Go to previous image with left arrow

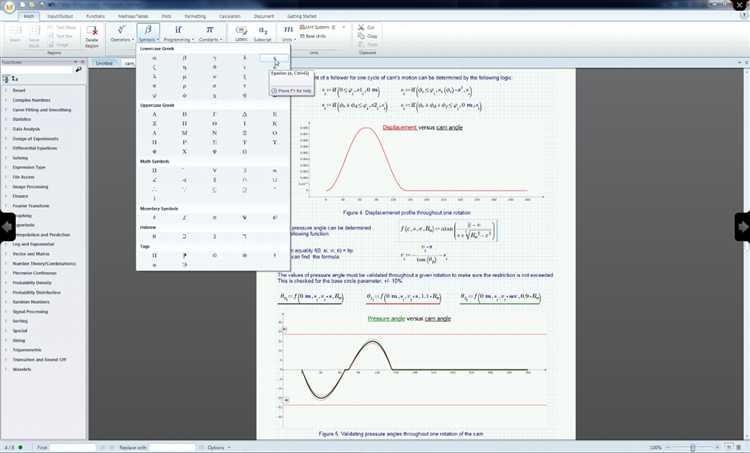(x=7, y=227)
